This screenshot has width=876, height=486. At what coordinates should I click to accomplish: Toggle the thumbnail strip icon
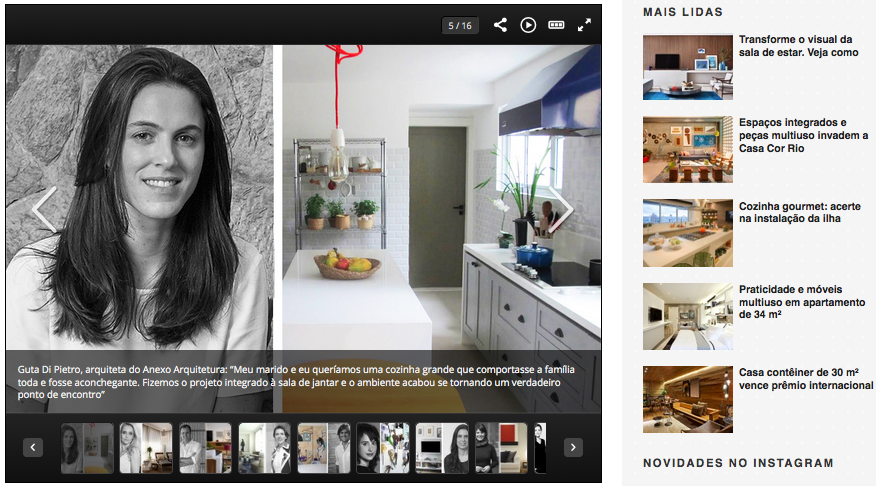click(x=556, y=25)
